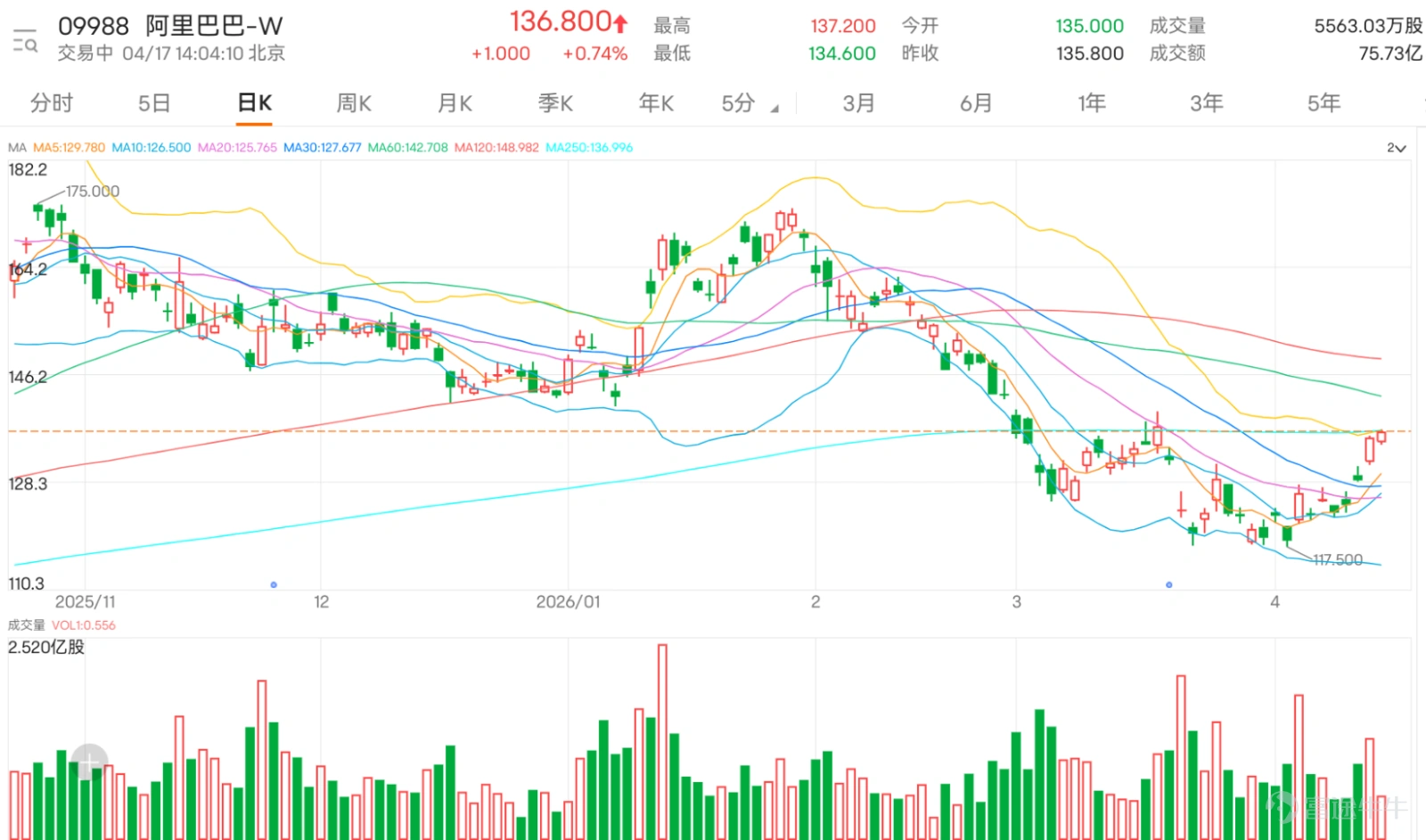Click the 182.2 price axis label

(x=28, y=170)
